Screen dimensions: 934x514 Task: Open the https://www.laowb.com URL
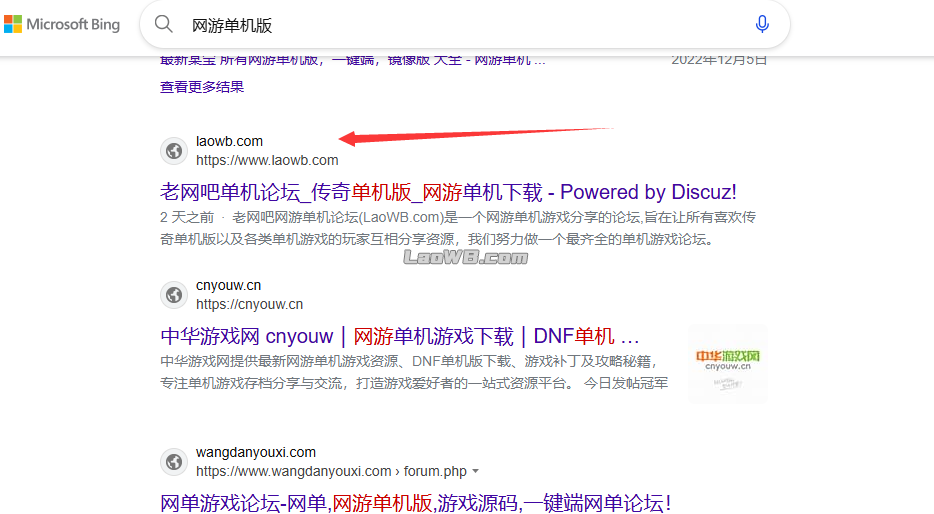tap(267, 160)
